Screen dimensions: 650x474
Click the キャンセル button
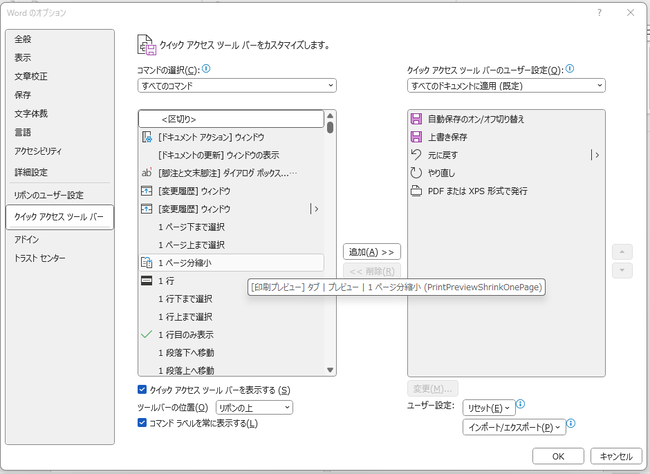pos(616,456)
